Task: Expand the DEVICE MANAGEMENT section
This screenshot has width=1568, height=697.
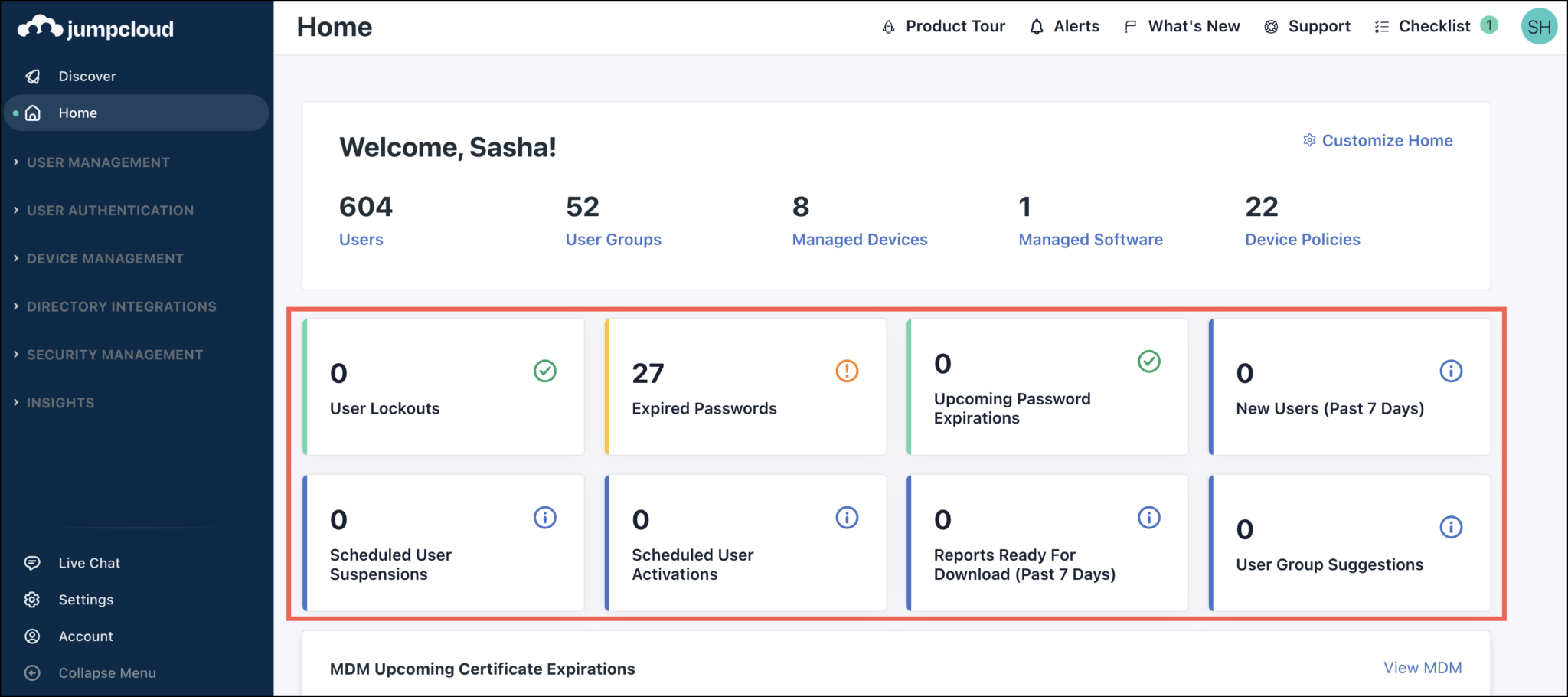Action: point(105,258)
